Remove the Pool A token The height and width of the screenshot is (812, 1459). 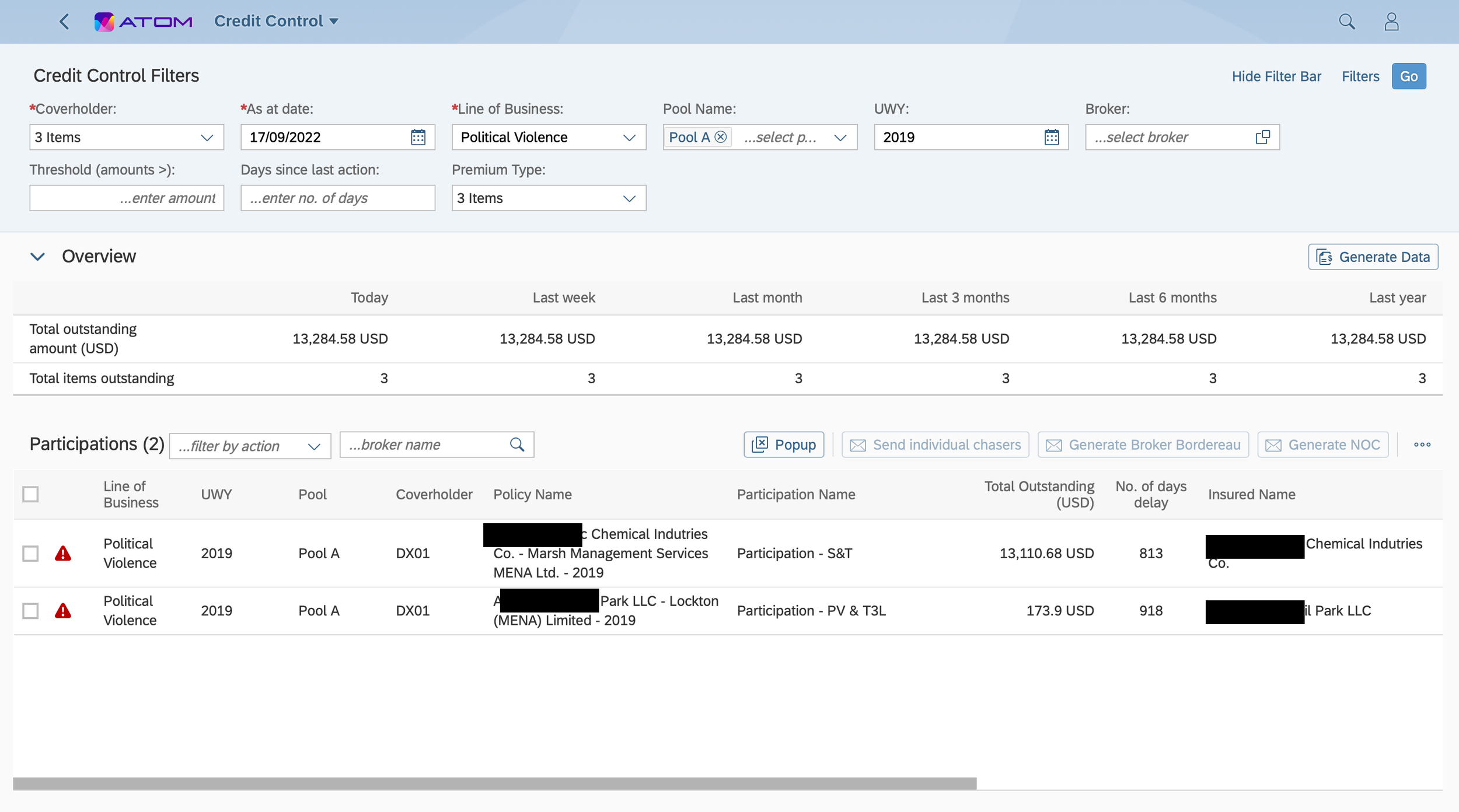[x=721, y=137]
